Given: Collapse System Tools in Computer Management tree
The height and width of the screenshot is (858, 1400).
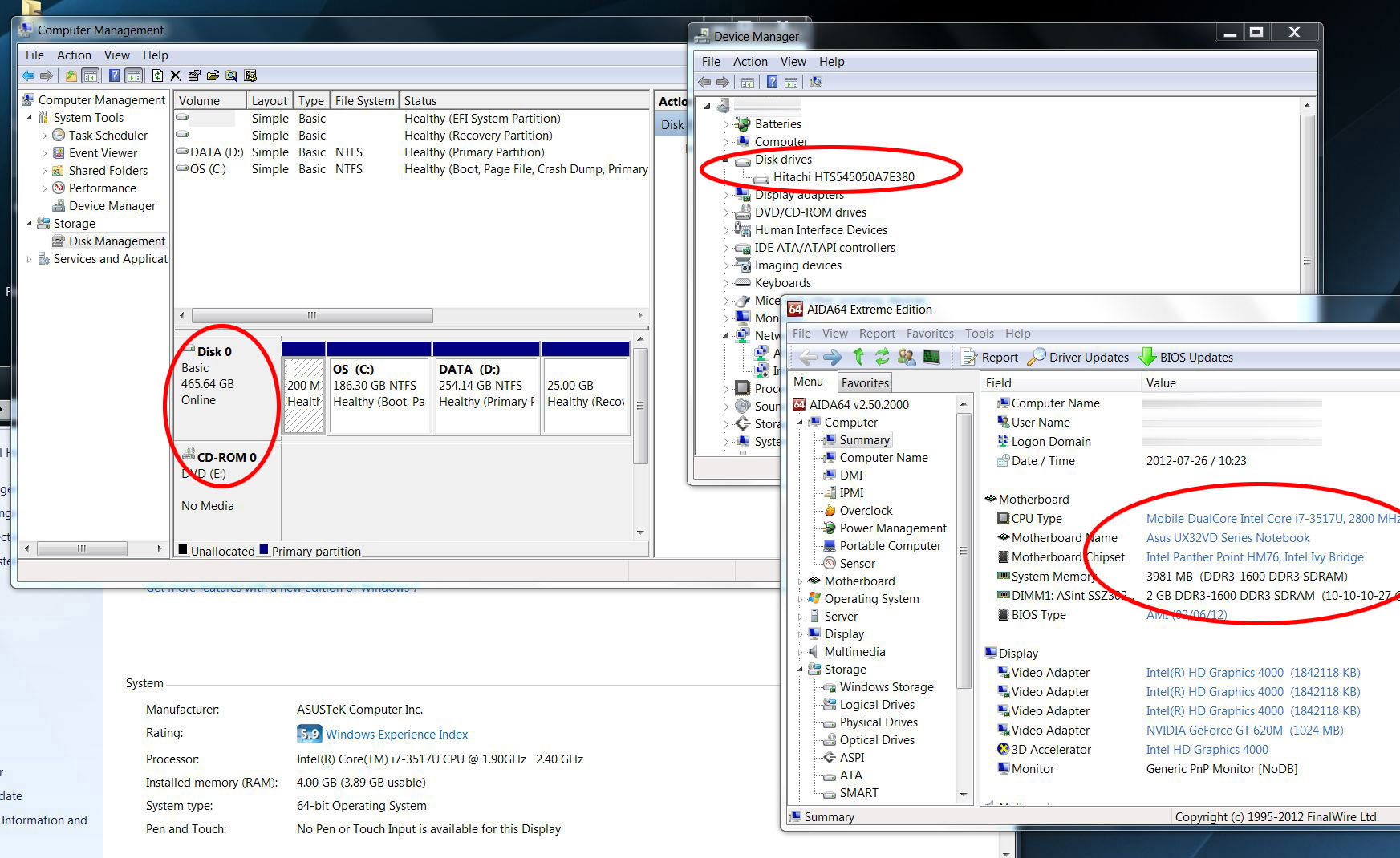Looking at the screenshot, I should point(30,118).
